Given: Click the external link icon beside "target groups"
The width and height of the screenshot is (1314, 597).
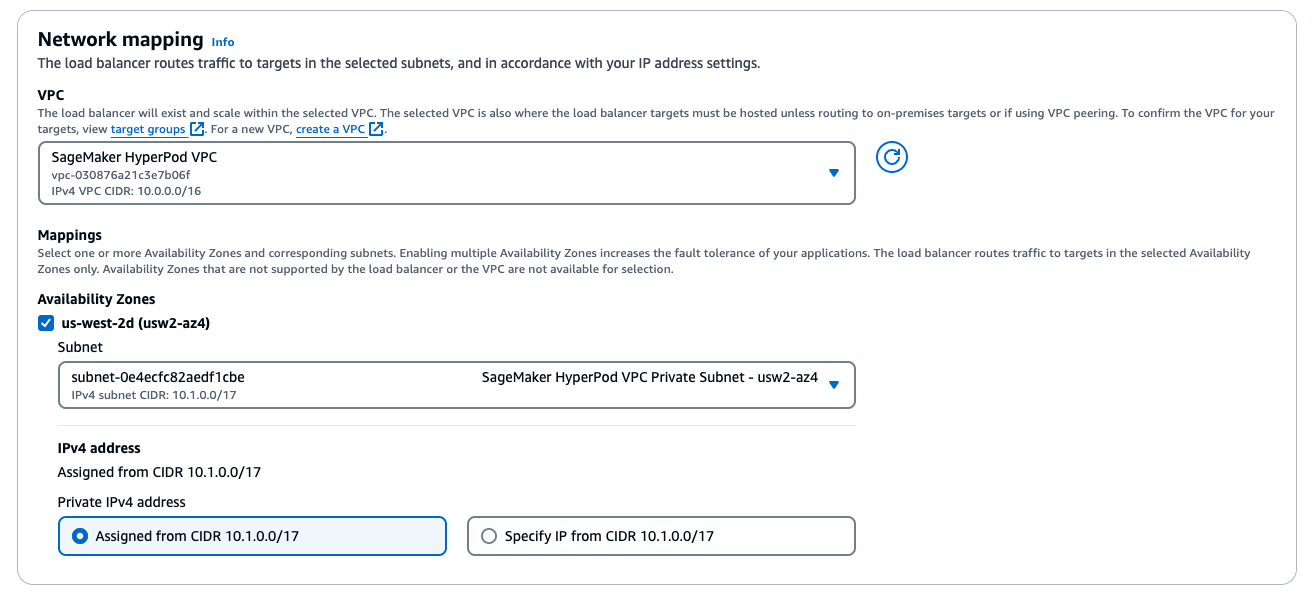Looking at the screenshot, I should click(x=194, y=129).
